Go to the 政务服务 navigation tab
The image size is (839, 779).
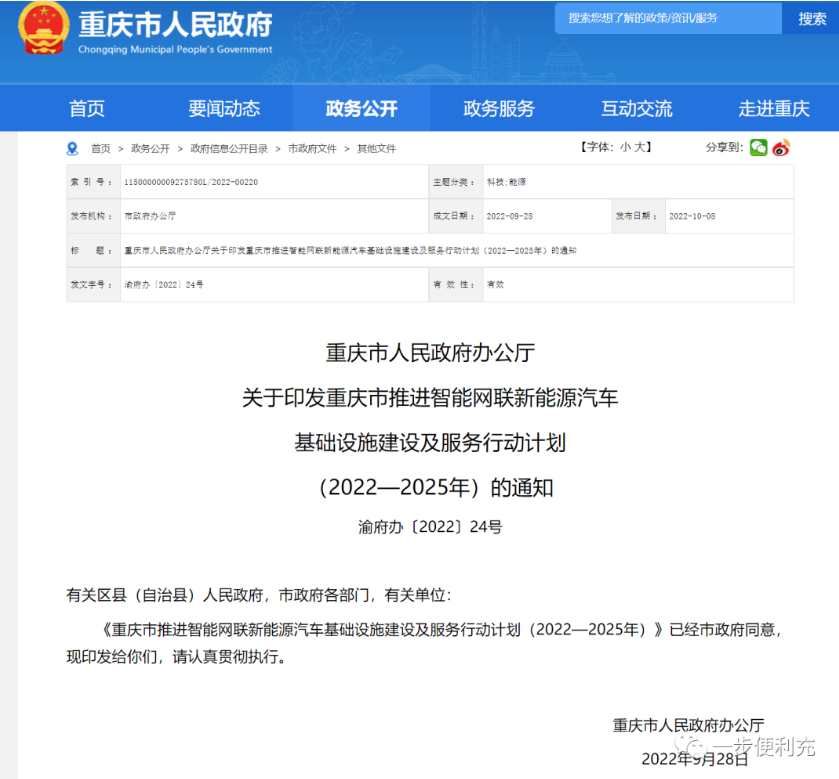click(x=499, y=109)
